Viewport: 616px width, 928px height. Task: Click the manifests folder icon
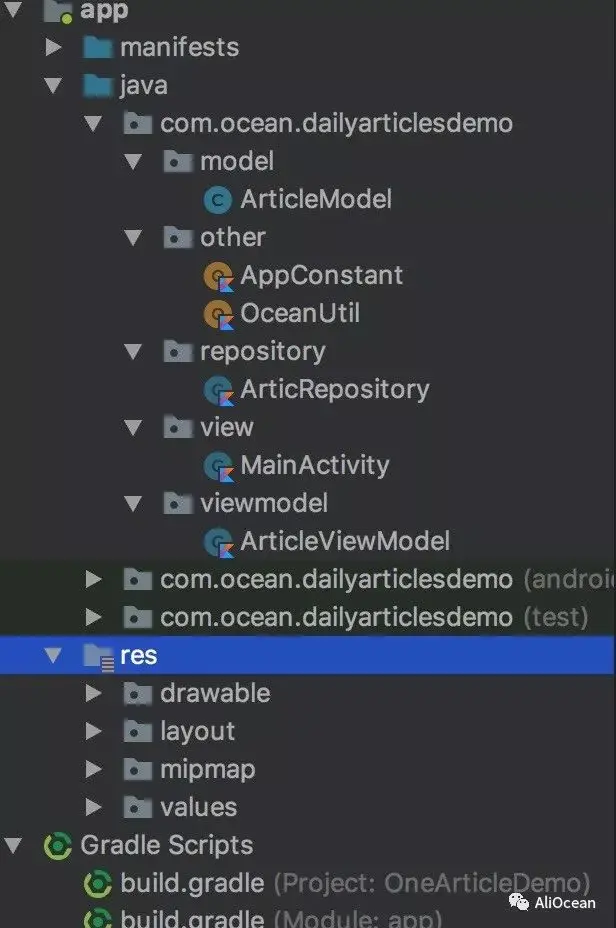click(x=97, y=47)
